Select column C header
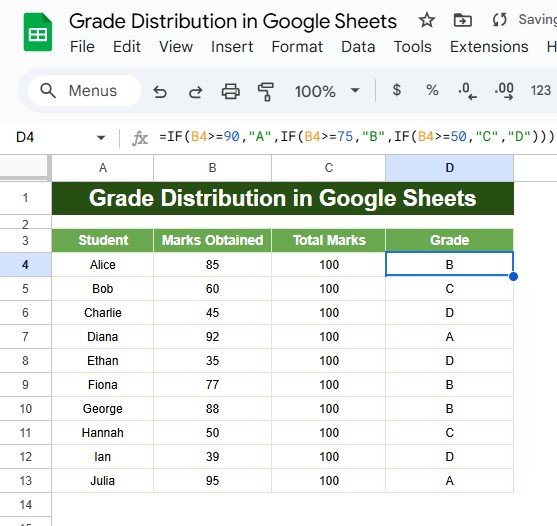The image size is (557, 526). 329,168
